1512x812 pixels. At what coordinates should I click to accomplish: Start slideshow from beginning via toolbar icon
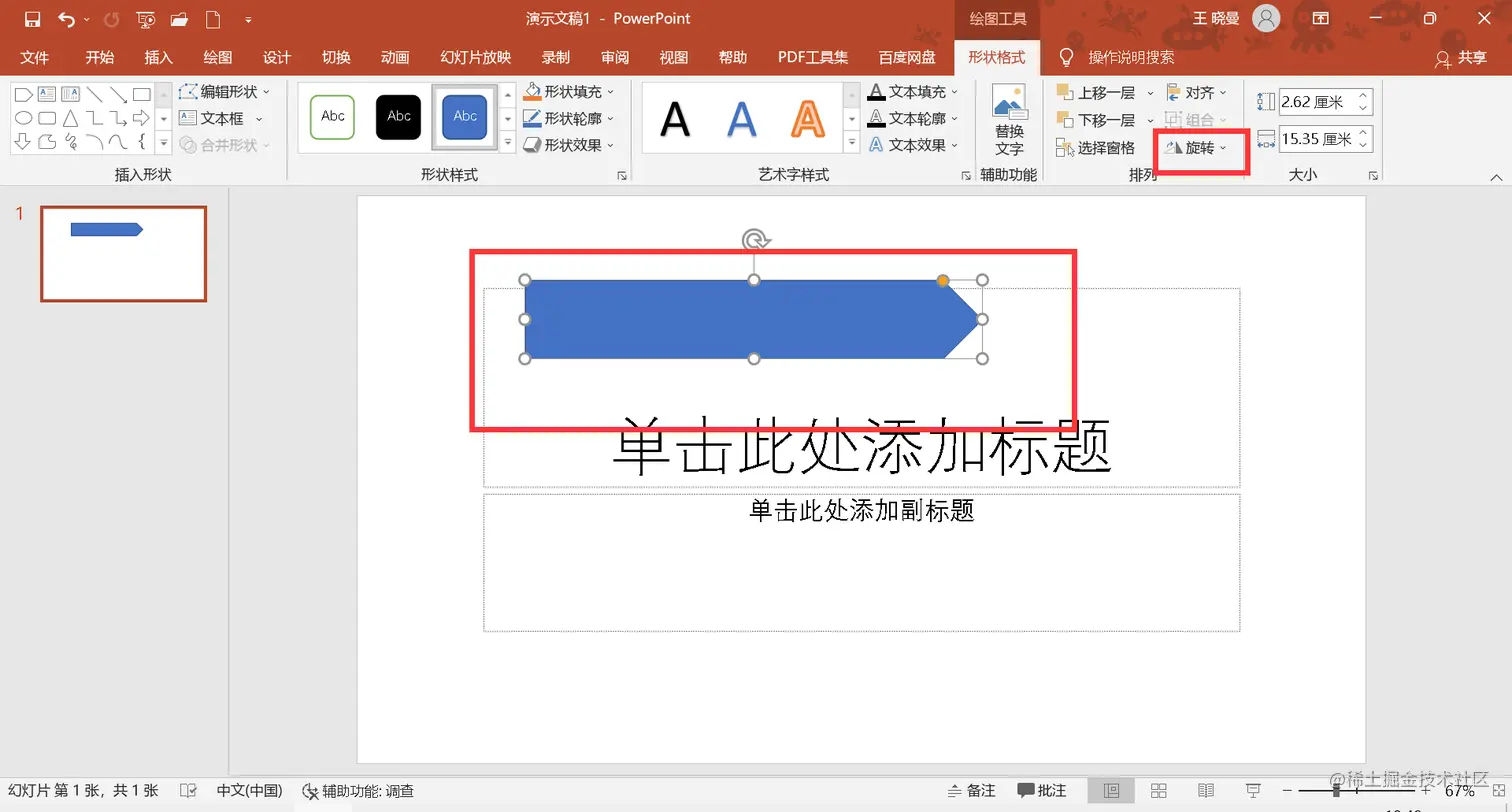coord(145,19)
